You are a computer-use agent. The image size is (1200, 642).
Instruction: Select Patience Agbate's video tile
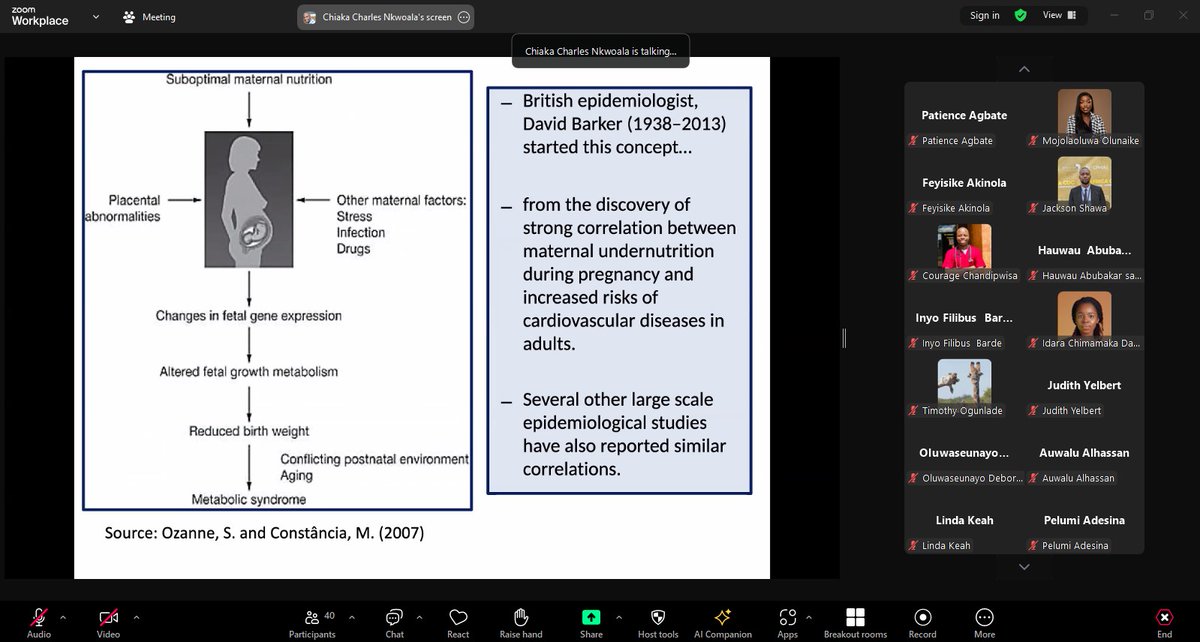964,118
